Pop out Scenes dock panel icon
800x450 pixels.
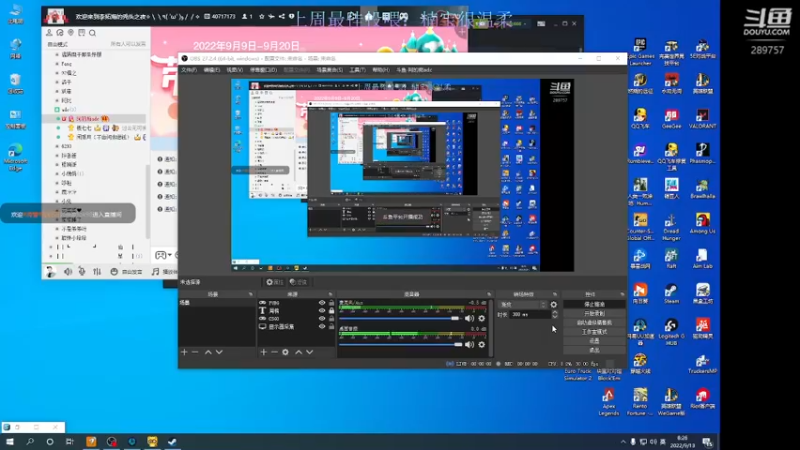[251, 294]
